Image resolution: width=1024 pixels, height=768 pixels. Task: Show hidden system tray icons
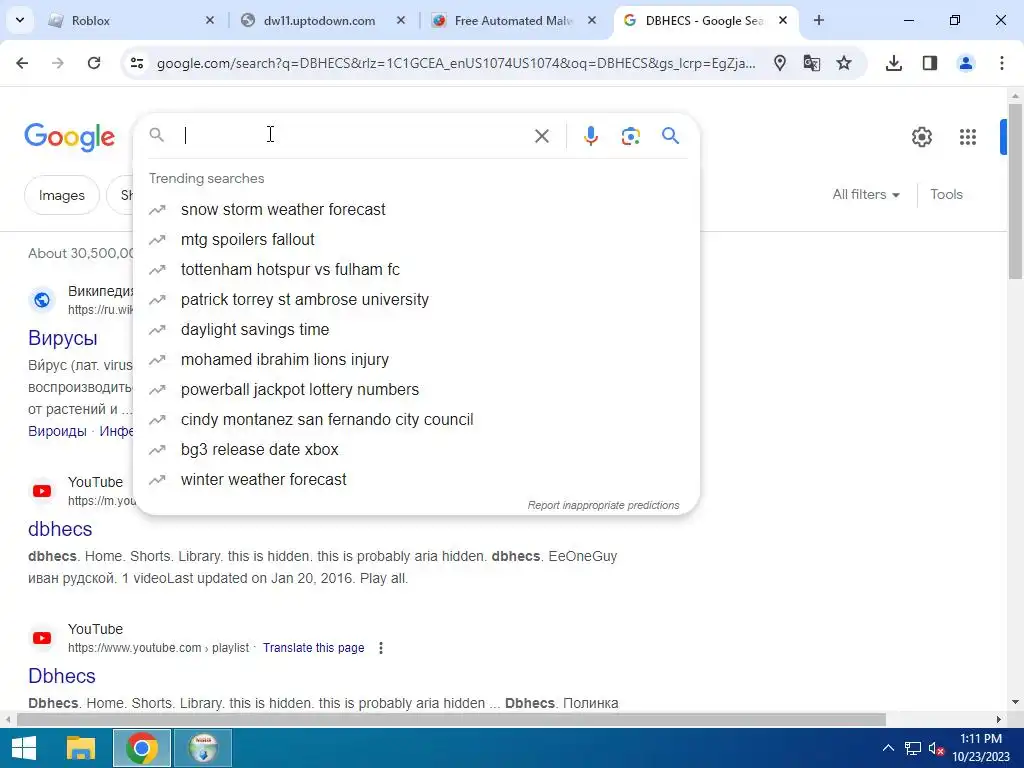coord(888,748)
